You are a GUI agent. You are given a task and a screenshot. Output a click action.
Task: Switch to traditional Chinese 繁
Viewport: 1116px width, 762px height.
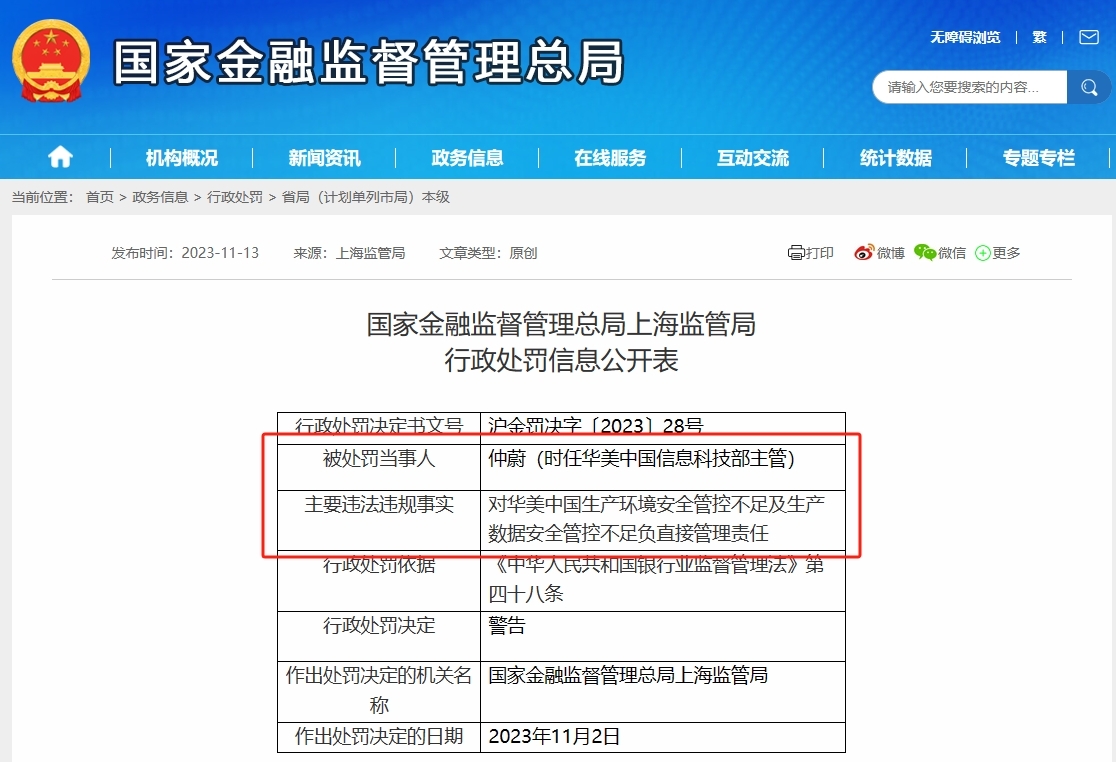click(1039, 37)
